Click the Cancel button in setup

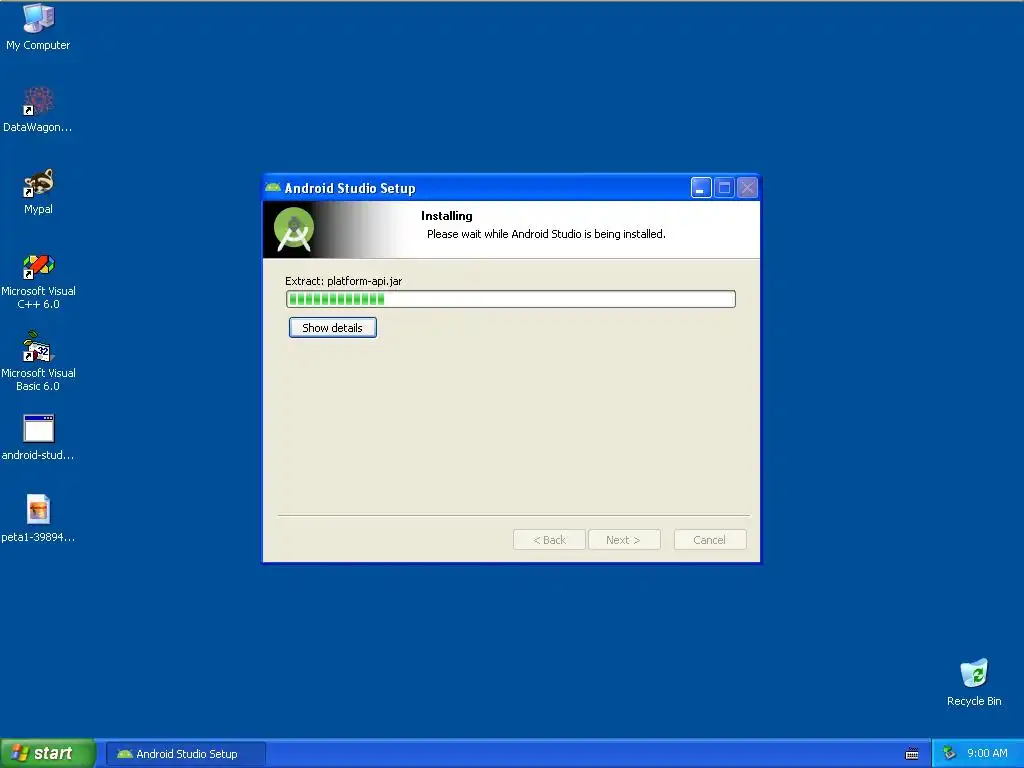click(x=710, y=540)
